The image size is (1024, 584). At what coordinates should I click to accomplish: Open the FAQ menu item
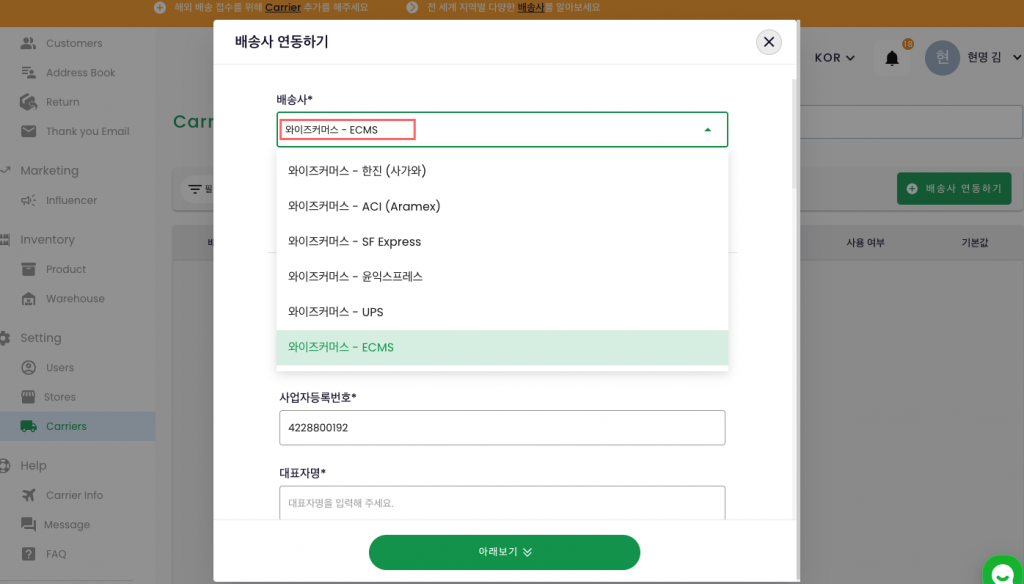56,554
